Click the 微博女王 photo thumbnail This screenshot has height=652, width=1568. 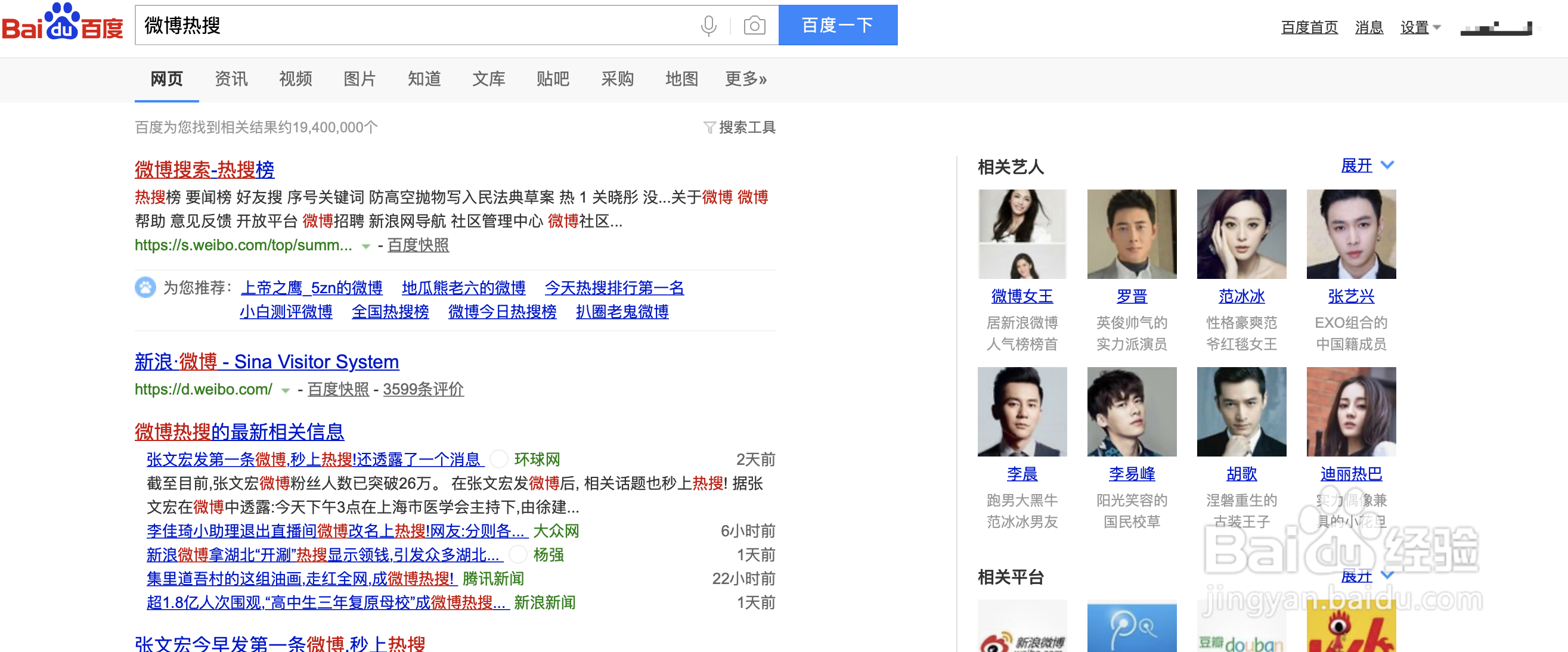[x=1022, y=234]
